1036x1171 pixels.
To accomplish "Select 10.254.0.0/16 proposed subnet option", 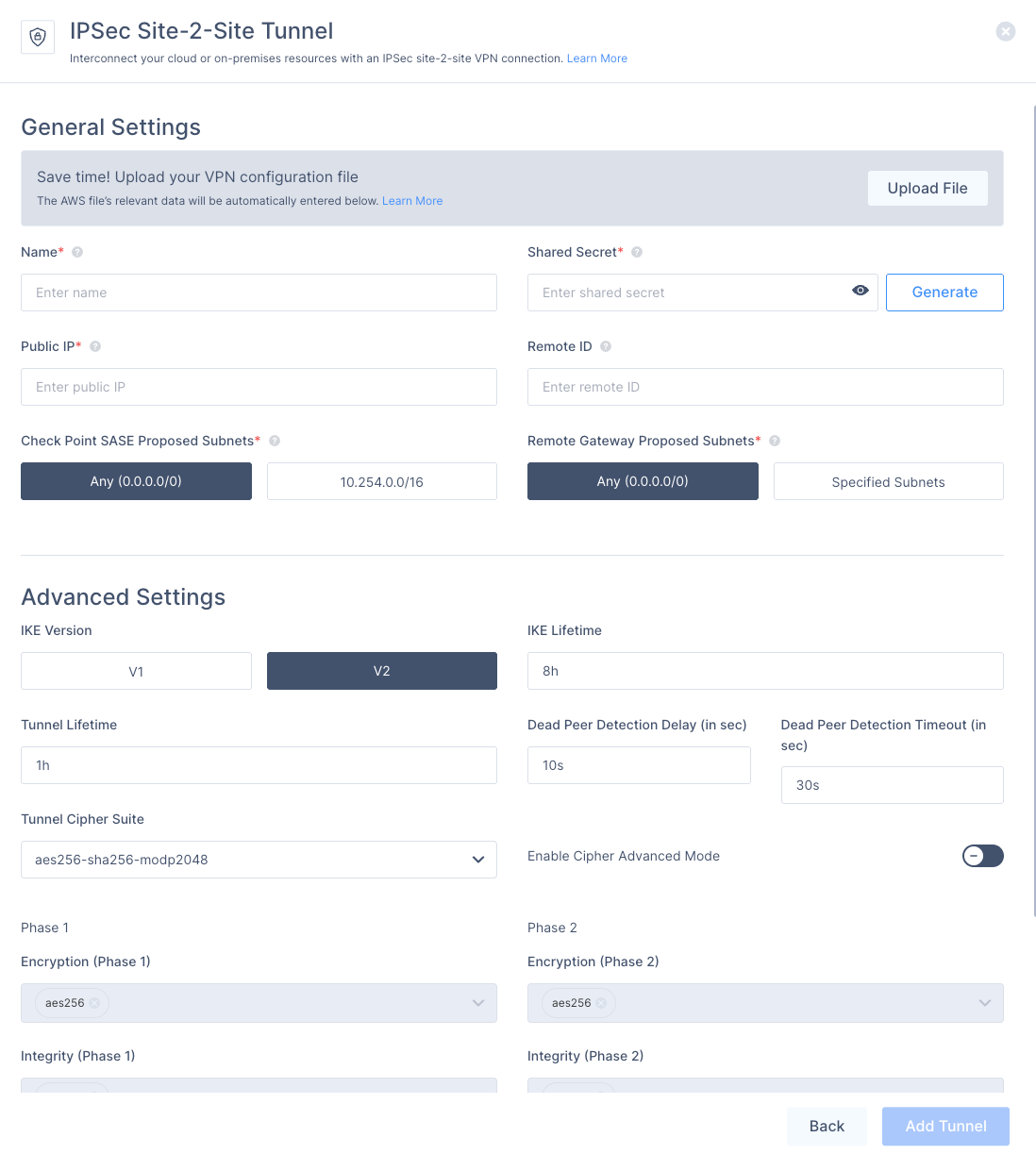I will [382, 481].
